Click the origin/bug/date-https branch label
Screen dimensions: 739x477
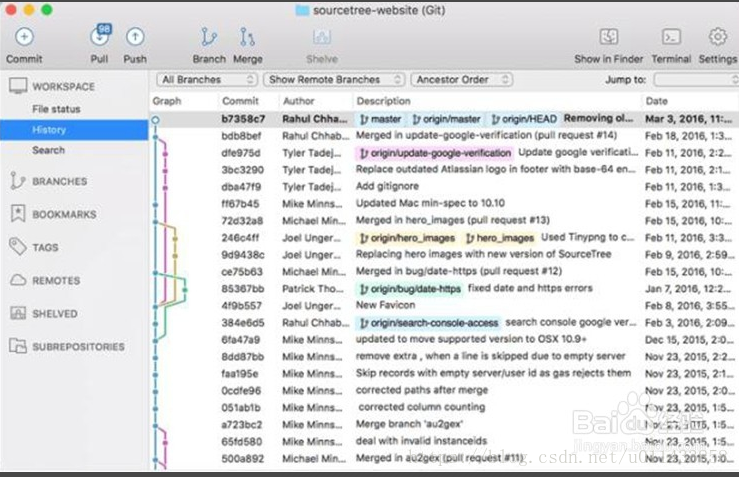pyautogui.click(x=410, y=289)
